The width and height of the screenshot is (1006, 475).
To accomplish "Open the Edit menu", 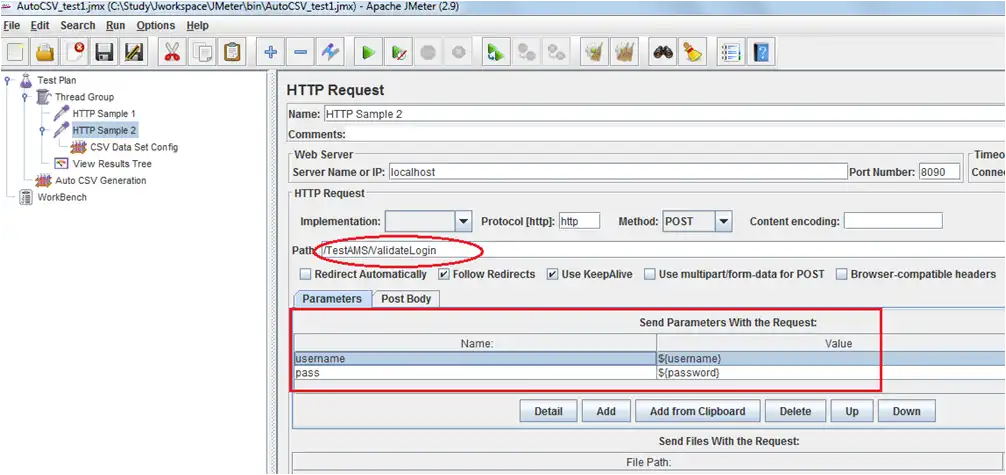I will 40,26.
